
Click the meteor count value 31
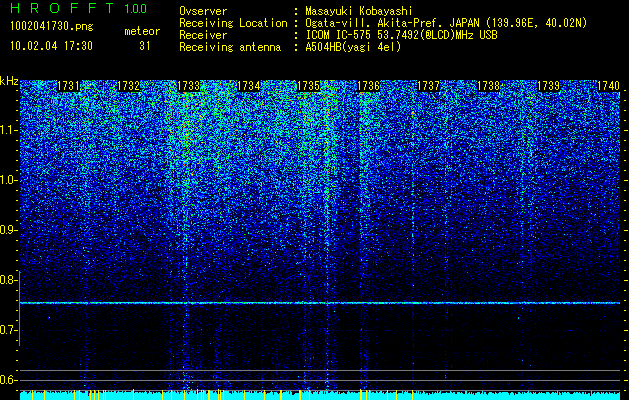coord(145,46)
